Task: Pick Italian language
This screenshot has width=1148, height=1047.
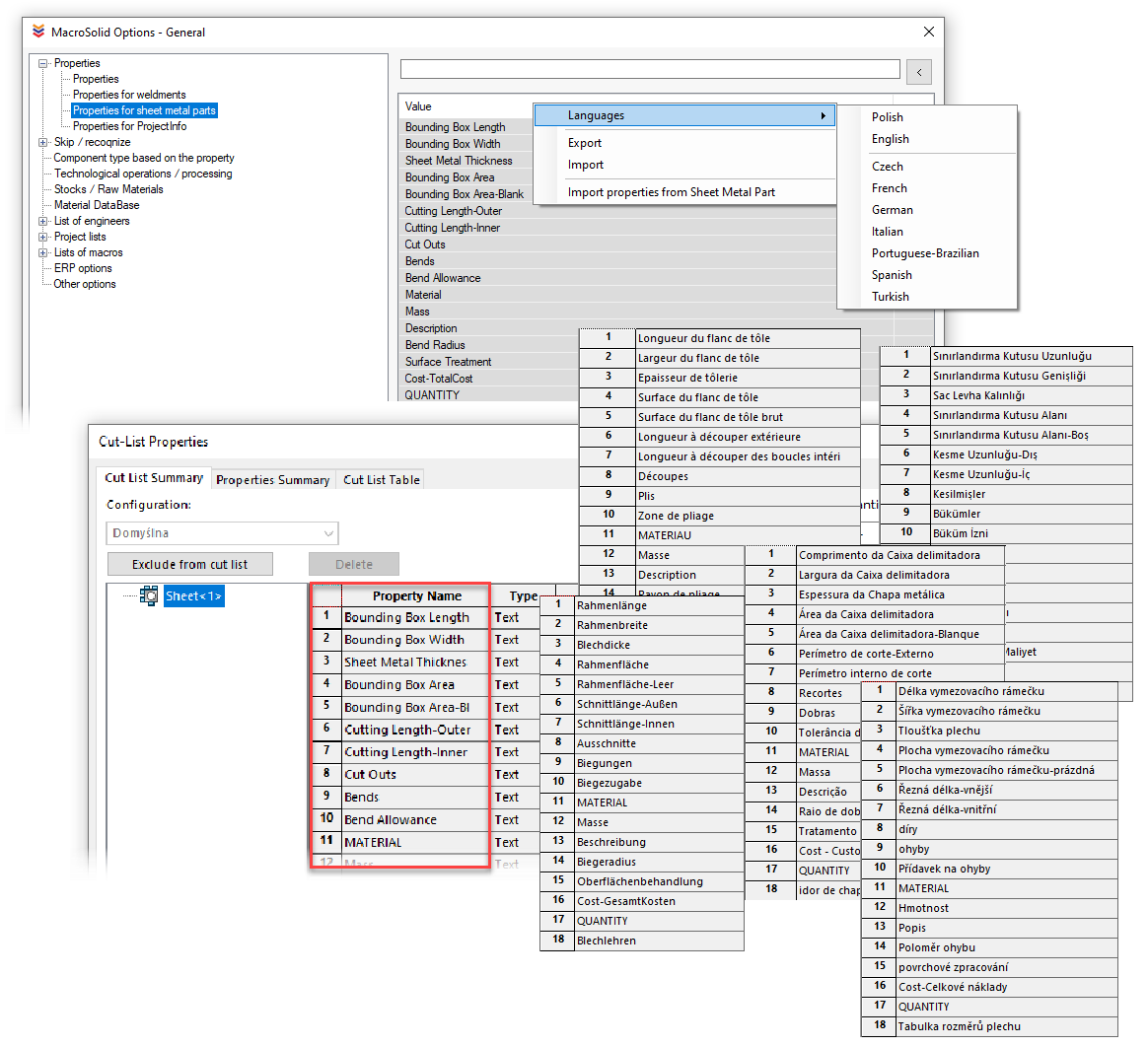Action: [887, 232]
